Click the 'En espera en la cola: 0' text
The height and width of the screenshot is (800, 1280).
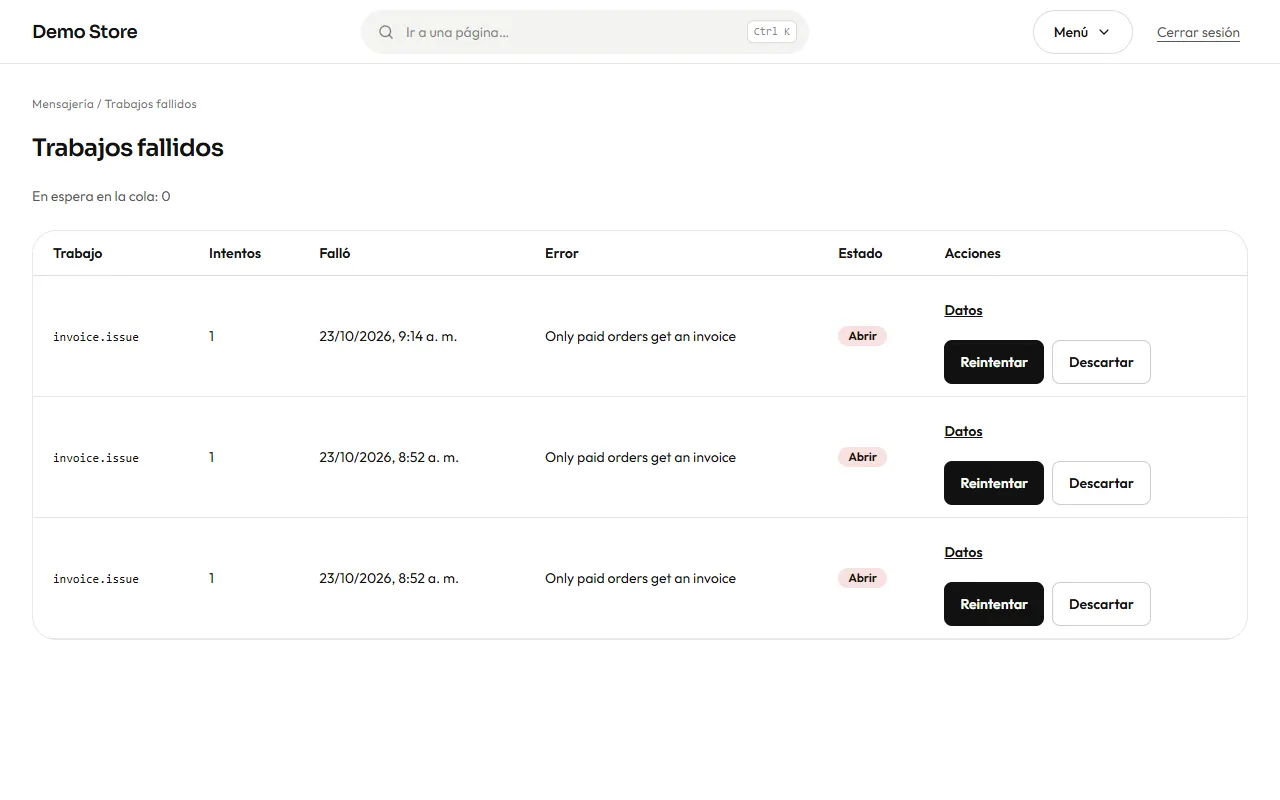coord(101,196)
